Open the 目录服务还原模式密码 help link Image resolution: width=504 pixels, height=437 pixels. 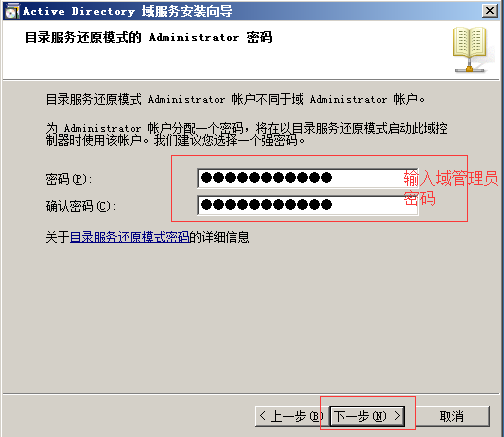129,237
